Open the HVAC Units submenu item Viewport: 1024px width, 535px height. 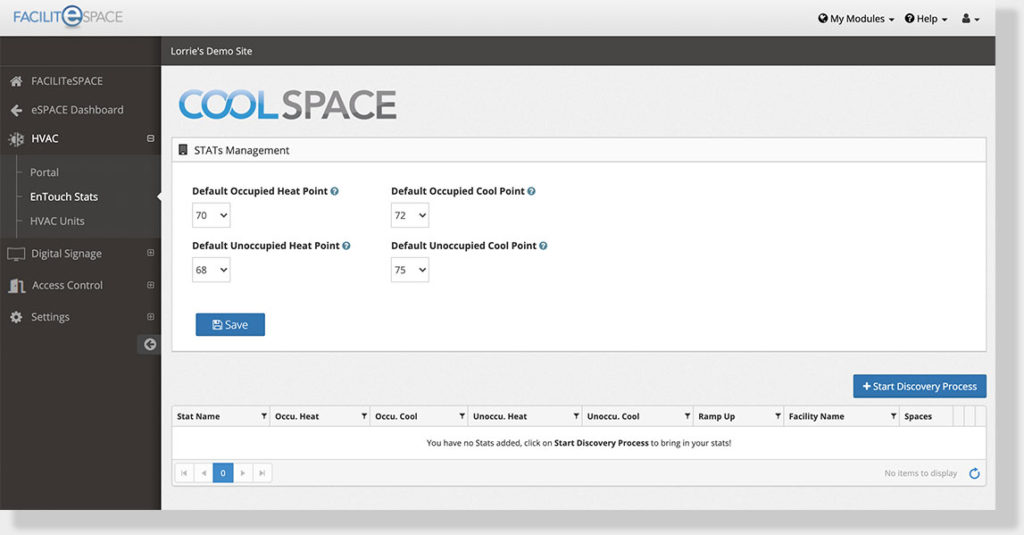coord(57,221)
